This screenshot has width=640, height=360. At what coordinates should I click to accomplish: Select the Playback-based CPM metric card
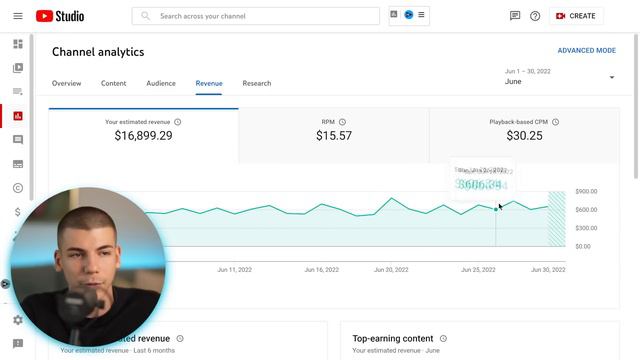[x=524, y=136]
